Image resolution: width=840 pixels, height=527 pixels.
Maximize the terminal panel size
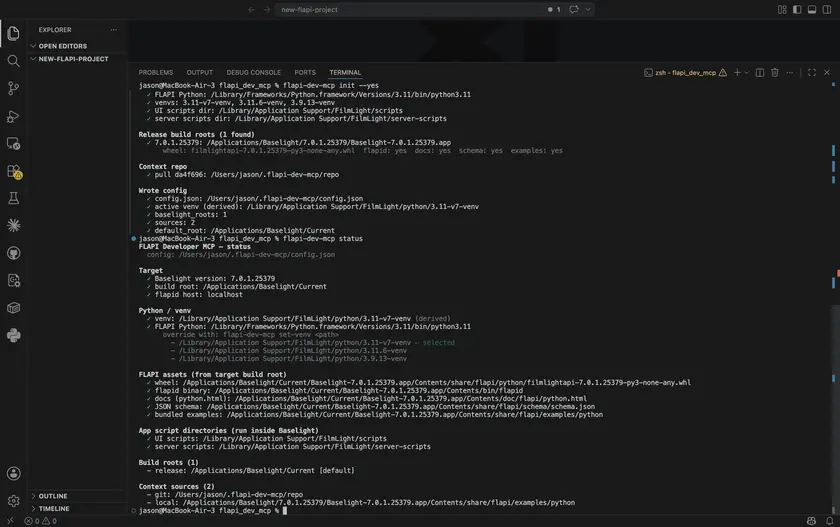(812, 73)
